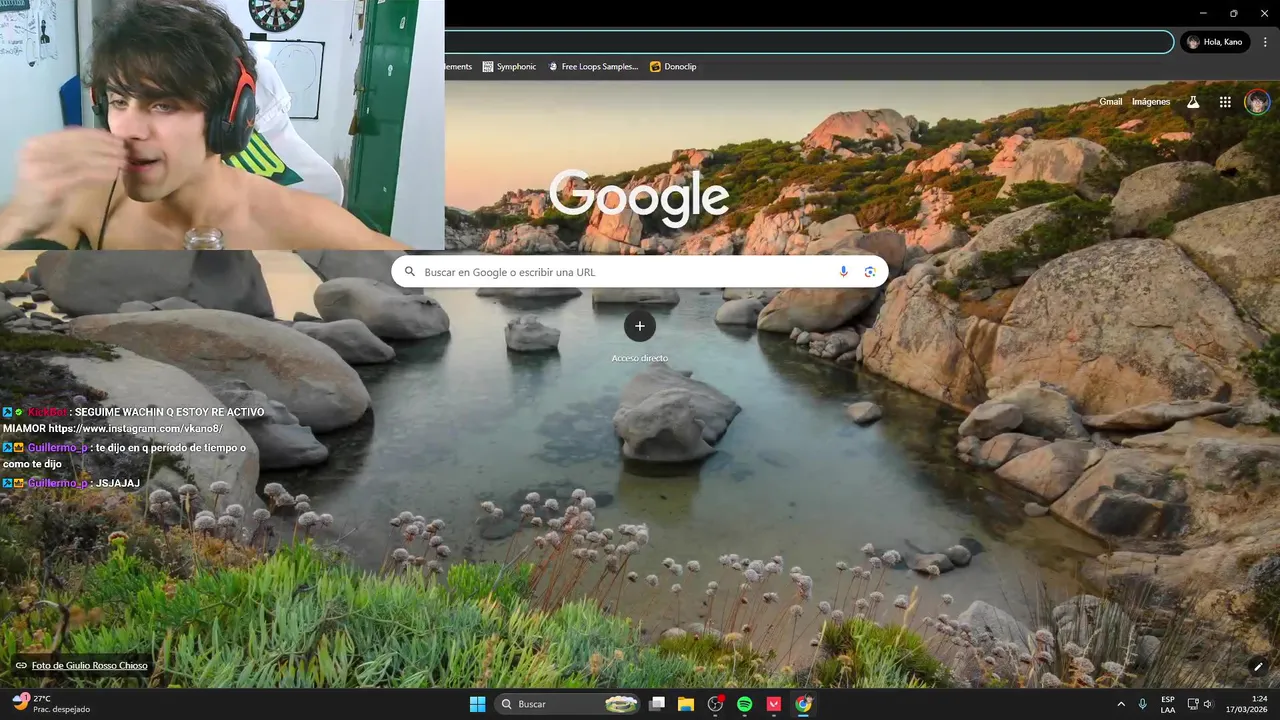Customize this page with the pencil icon
1280x720 pixels.
point(1258,667)
